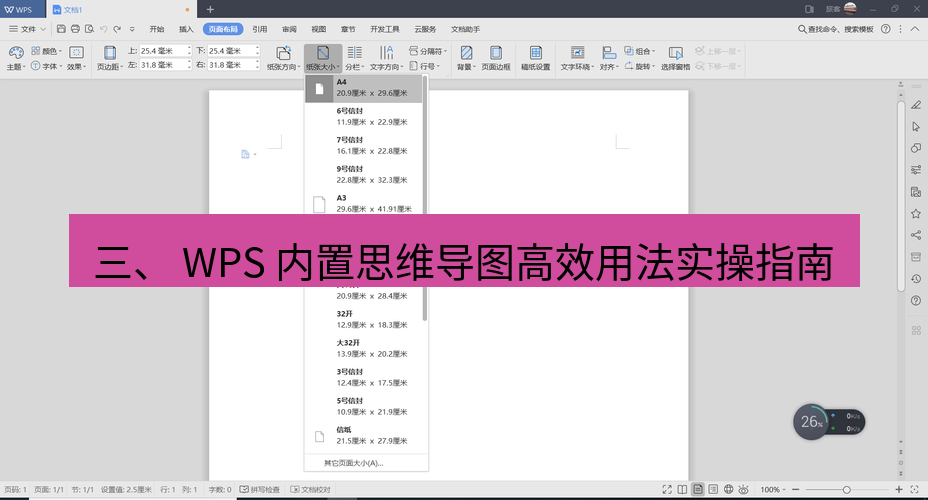Toggle 文档校对 proofreading in status bar
The image size is (928, 500).
coord(310,489)
